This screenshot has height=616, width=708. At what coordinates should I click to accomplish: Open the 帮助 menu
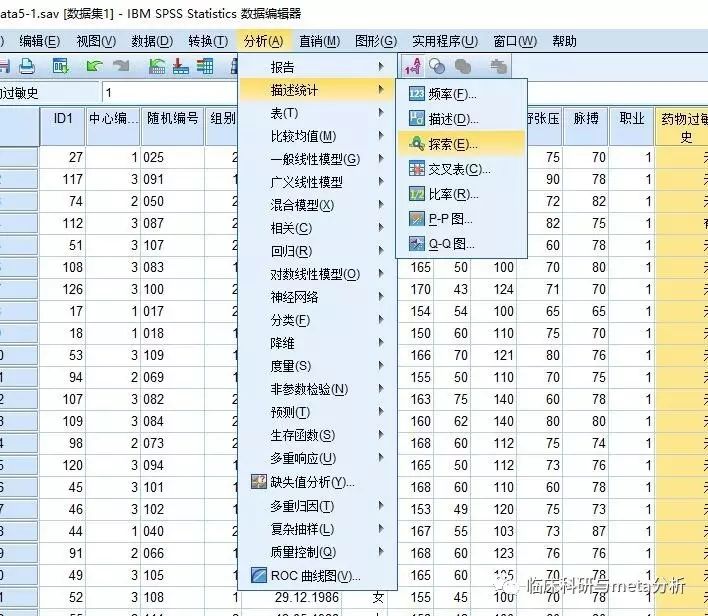[564, 42]
